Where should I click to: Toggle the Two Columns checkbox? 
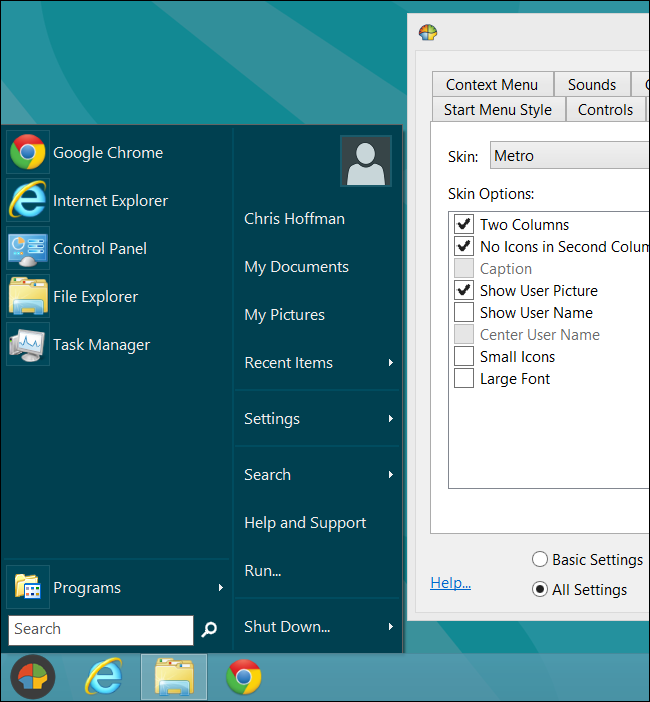tap(464, 224)
